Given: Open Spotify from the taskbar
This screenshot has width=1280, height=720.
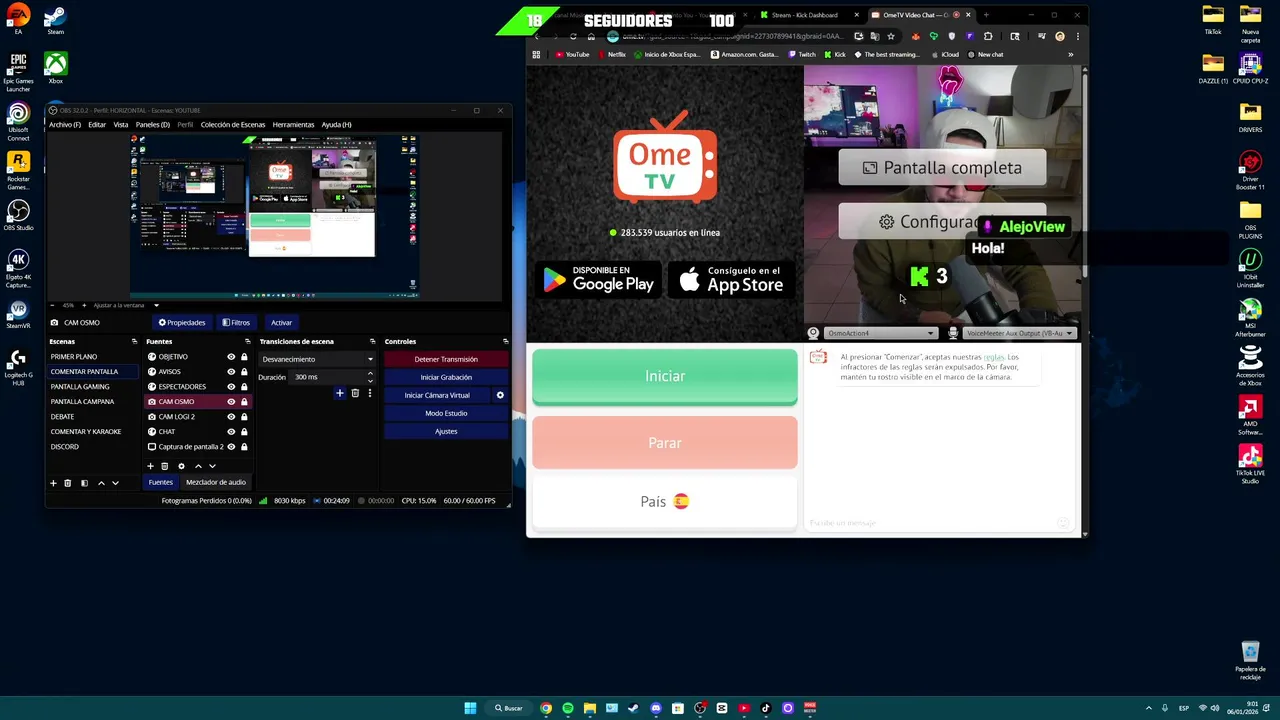Looking at the screenshot, I should 568,708.
